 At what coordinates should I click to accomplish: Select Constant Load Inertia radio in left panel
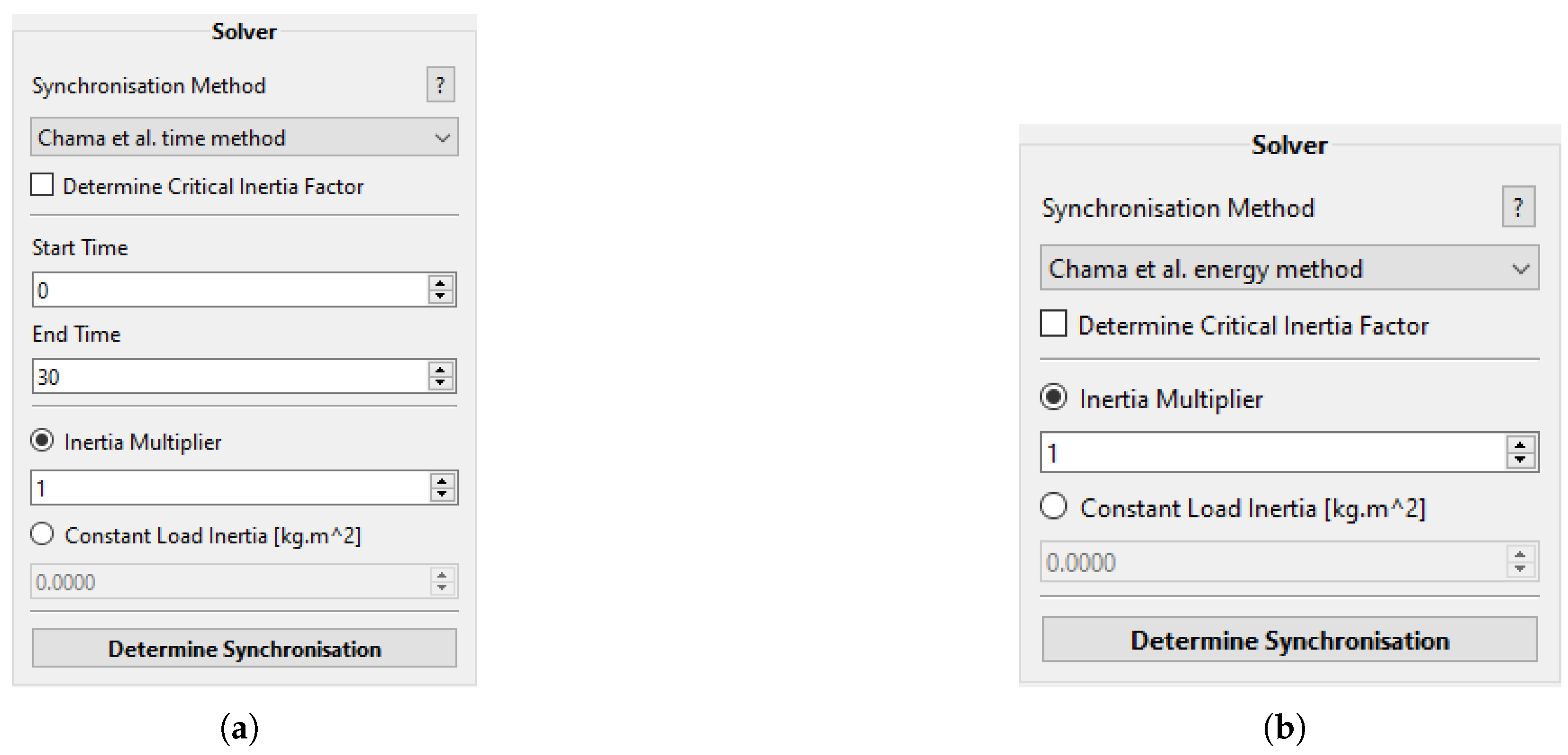[x=42, y=535]
